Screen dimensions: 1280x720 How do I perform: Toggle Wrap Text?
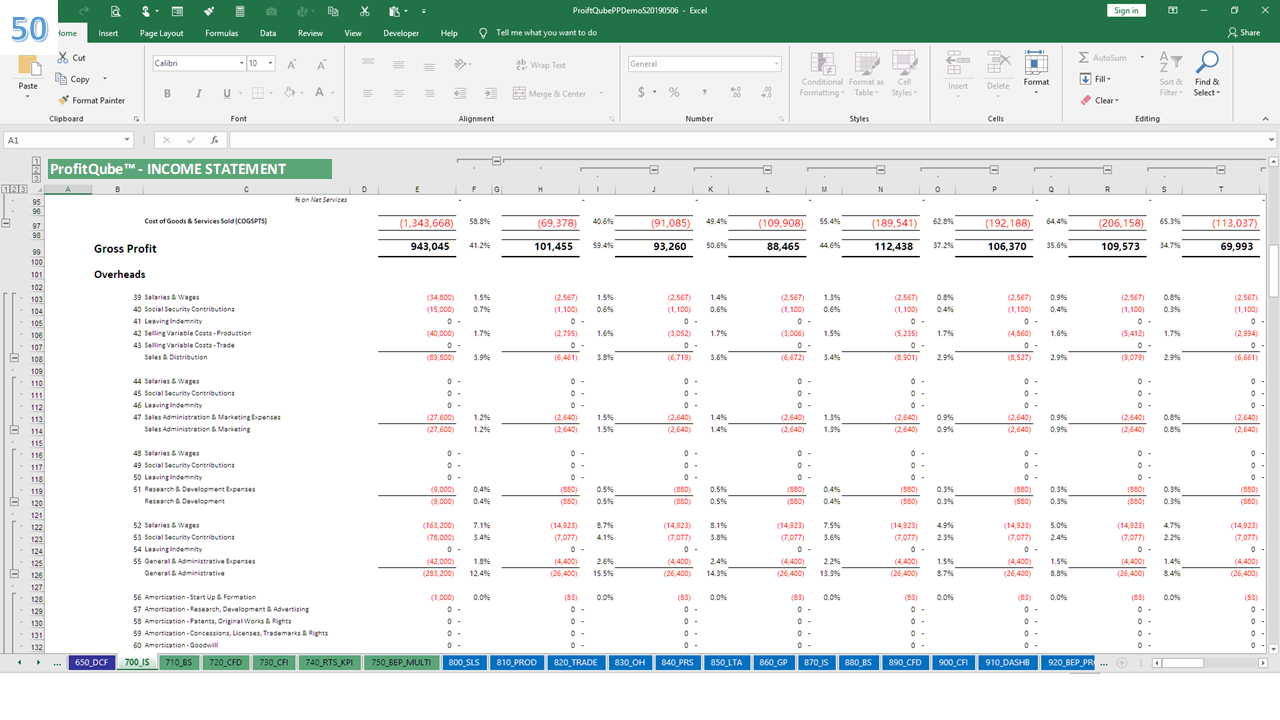(540, 65)
